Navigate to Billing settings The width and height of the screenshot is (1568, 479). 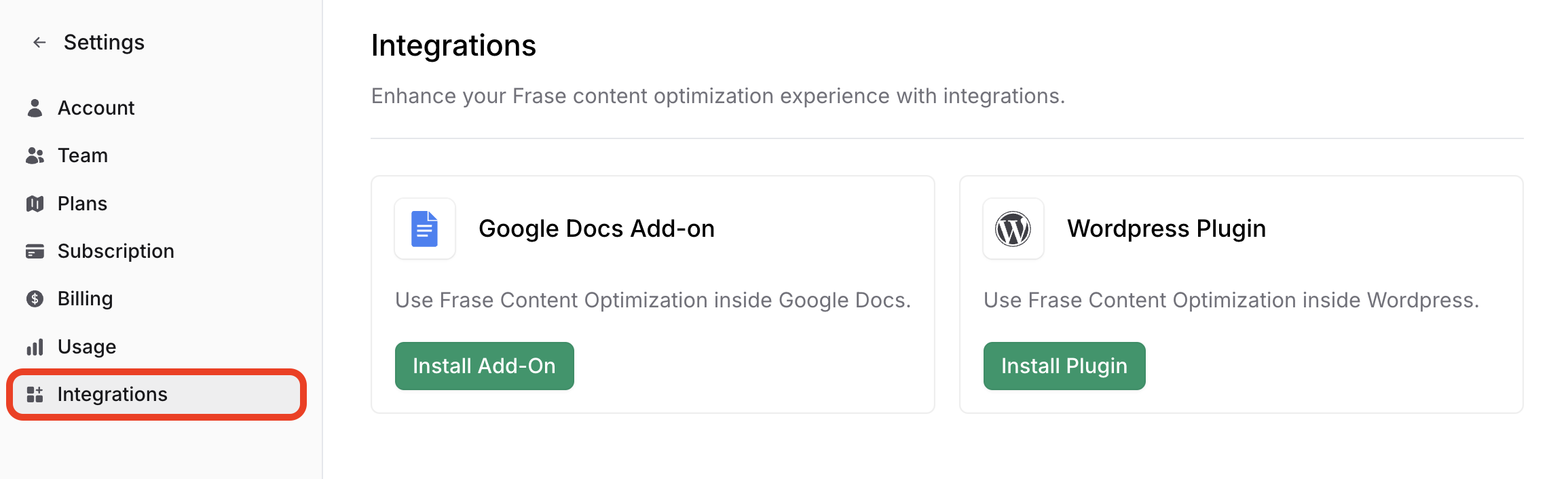tap(85, 299)
